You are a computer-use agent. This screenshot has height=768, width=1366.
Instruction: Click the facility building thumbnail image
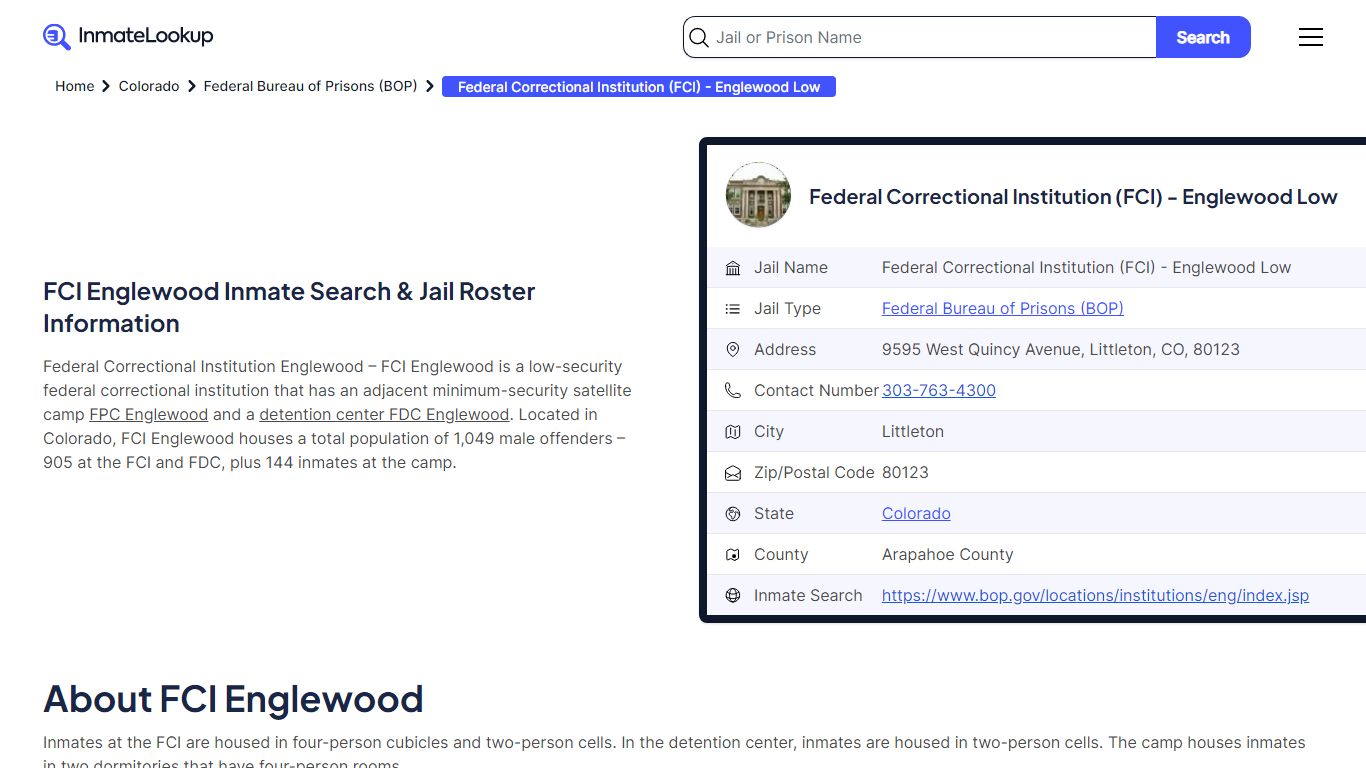pos(758,195)
